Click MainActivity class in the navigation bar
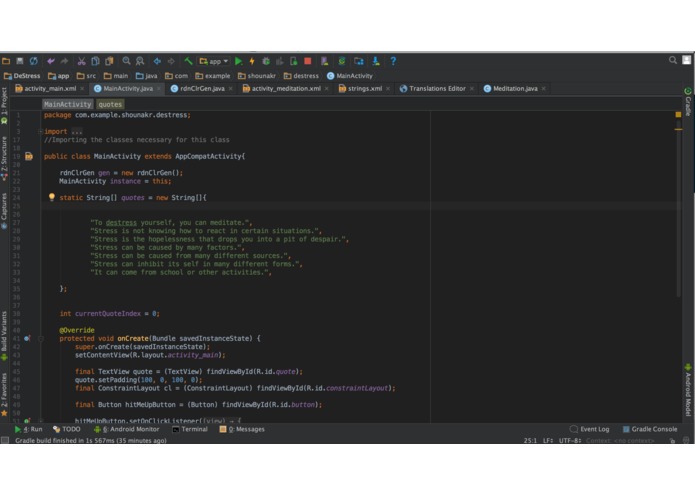Viewport: 695px width, 494px height. (350, 76)
